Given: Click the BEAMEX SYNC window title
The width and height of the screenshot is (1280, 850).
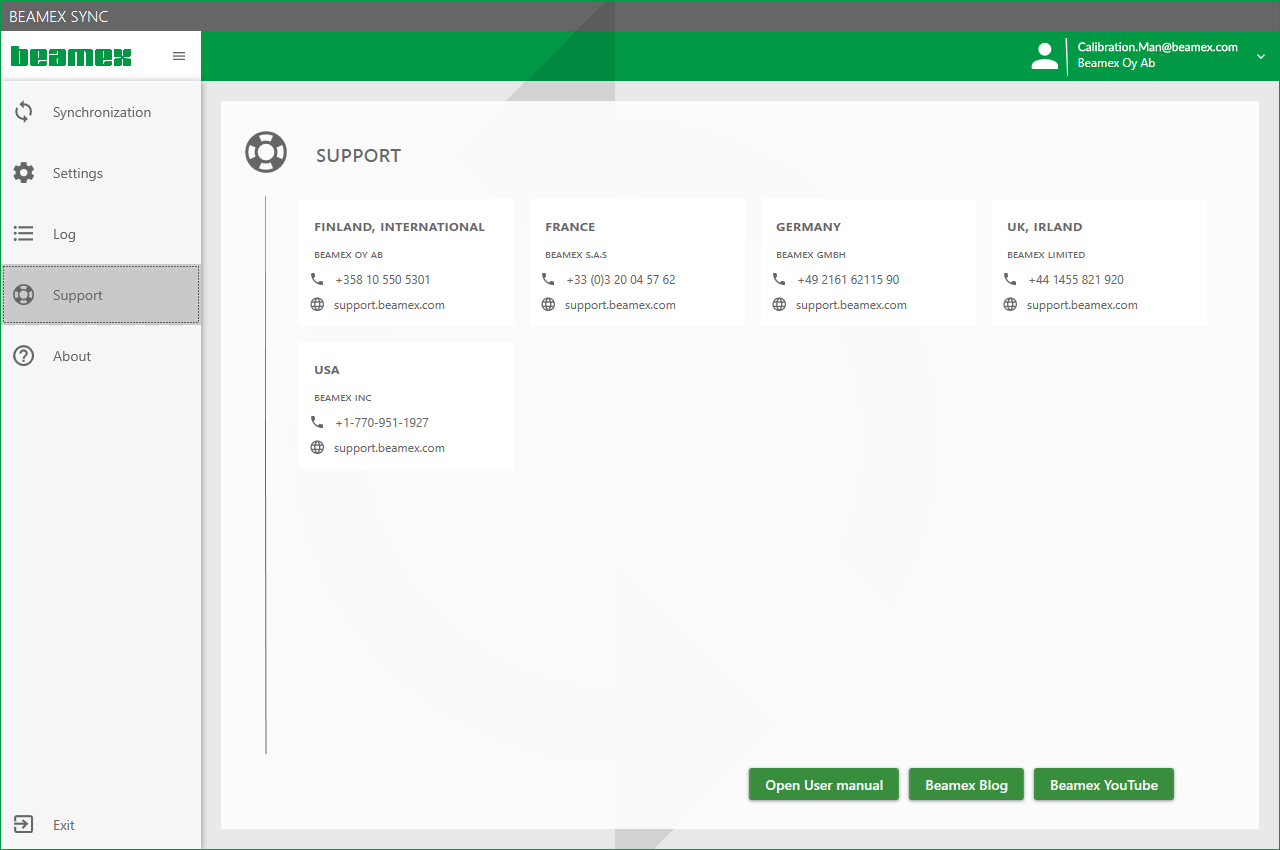Looking at the screenshot, I should coord(58,17).
